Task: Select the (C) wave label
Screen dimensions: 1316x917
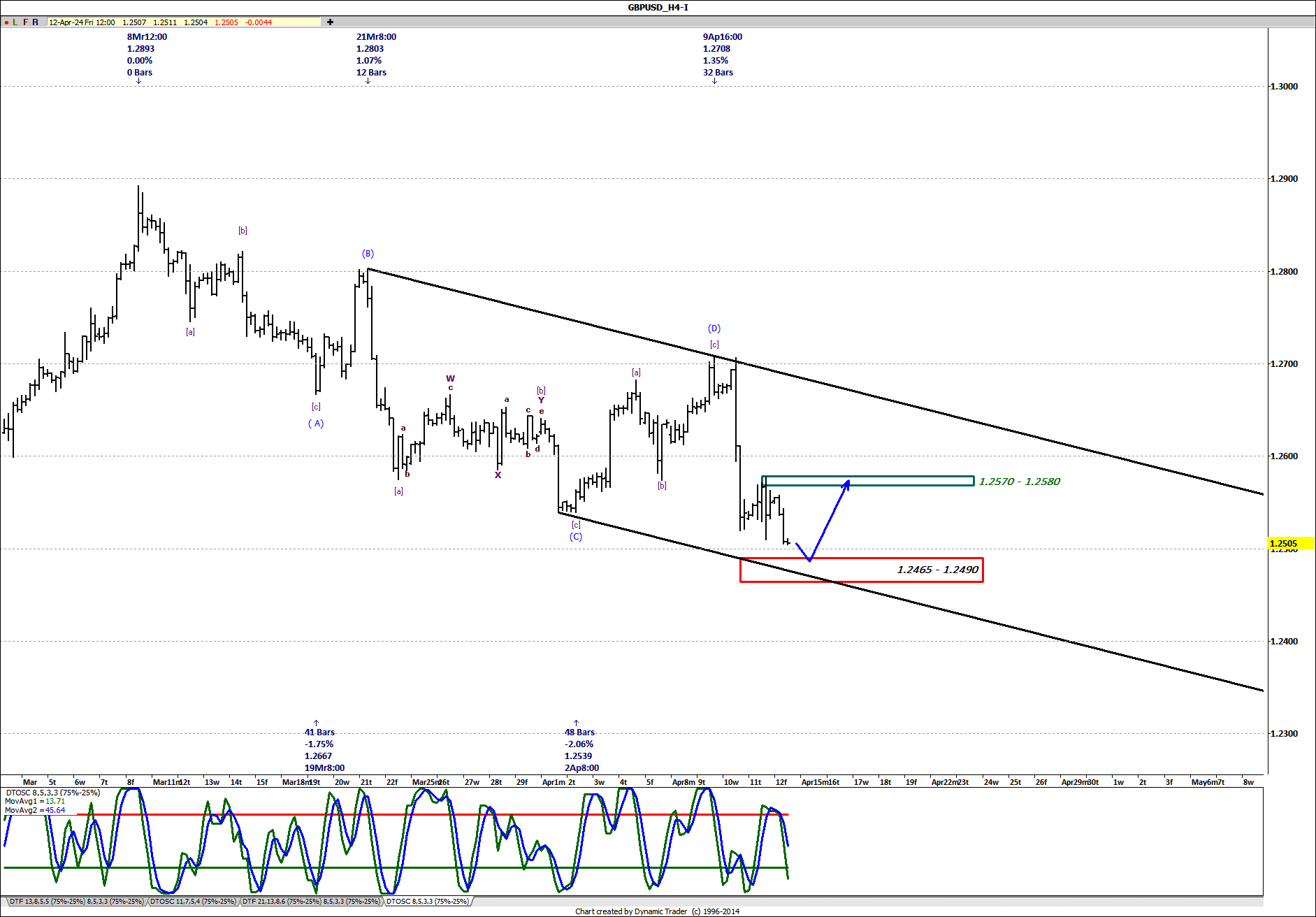Action: (575, 537)
